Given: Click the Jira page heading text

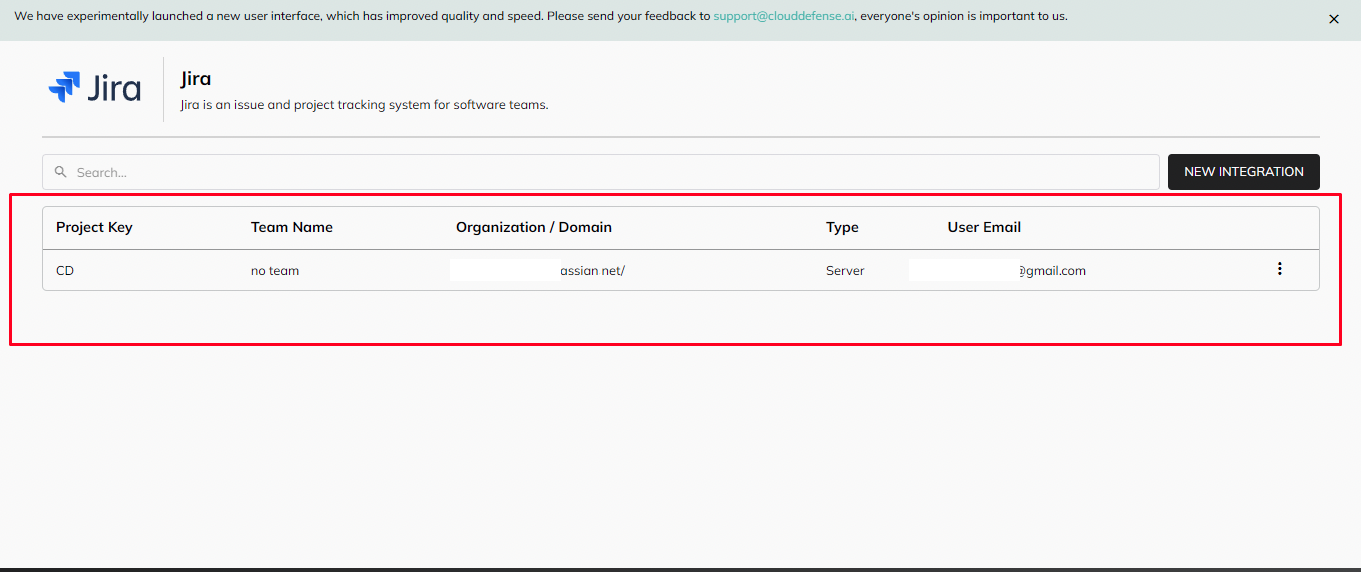Looking at the screenshot, I should 195,79.
